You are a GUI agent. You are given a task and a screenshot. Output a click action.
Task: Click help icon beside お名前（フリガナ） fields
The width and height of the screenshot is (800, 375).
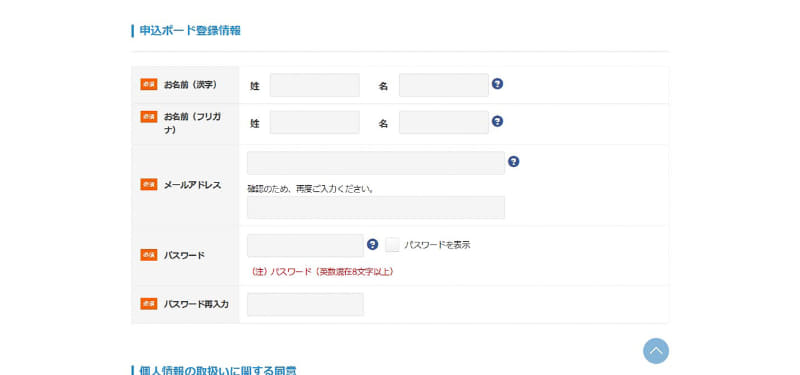[497, 121]
